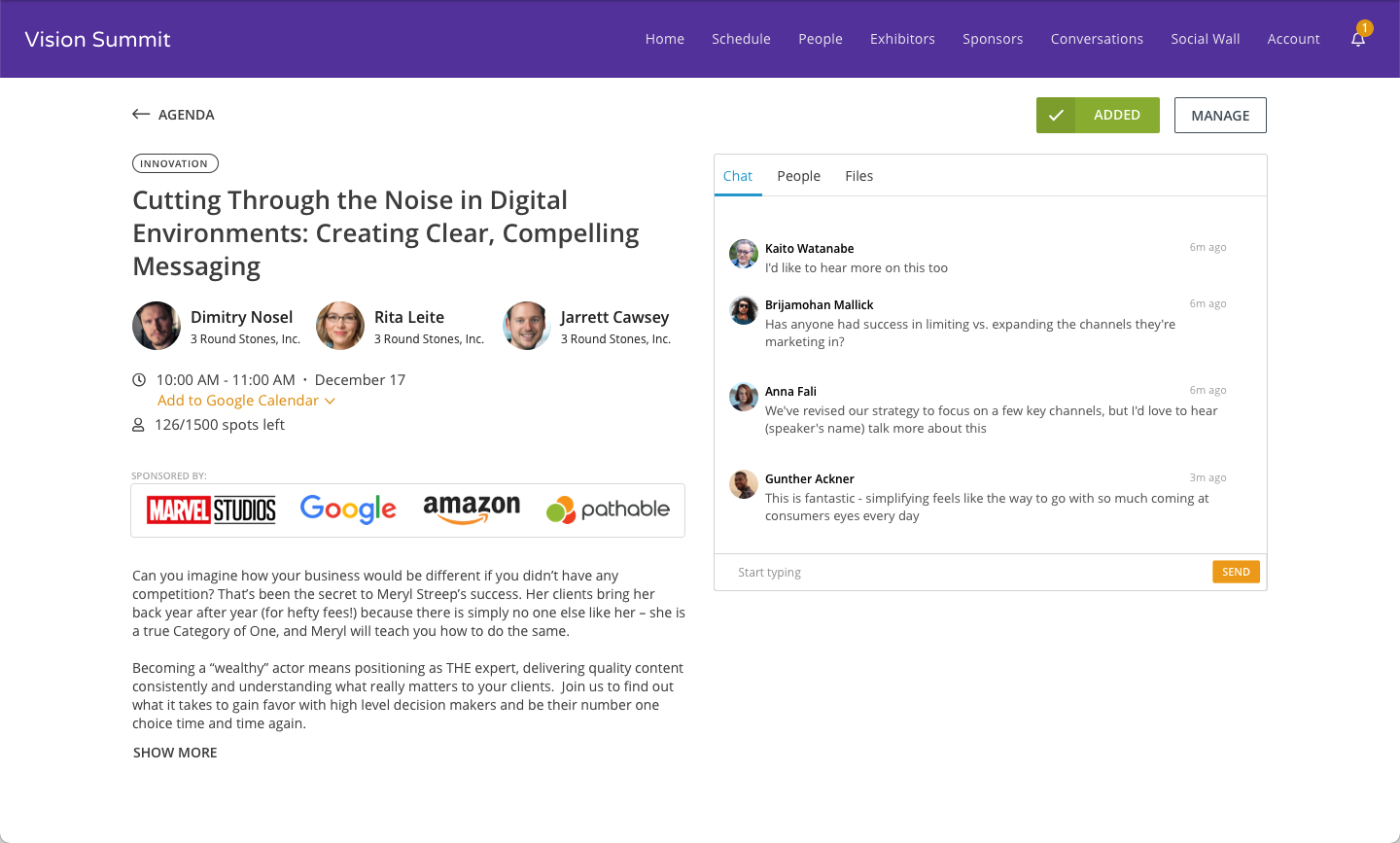Viewport: 1400px width, 843px height.
Task: Click the session title heading
Action: coord(386,233)
